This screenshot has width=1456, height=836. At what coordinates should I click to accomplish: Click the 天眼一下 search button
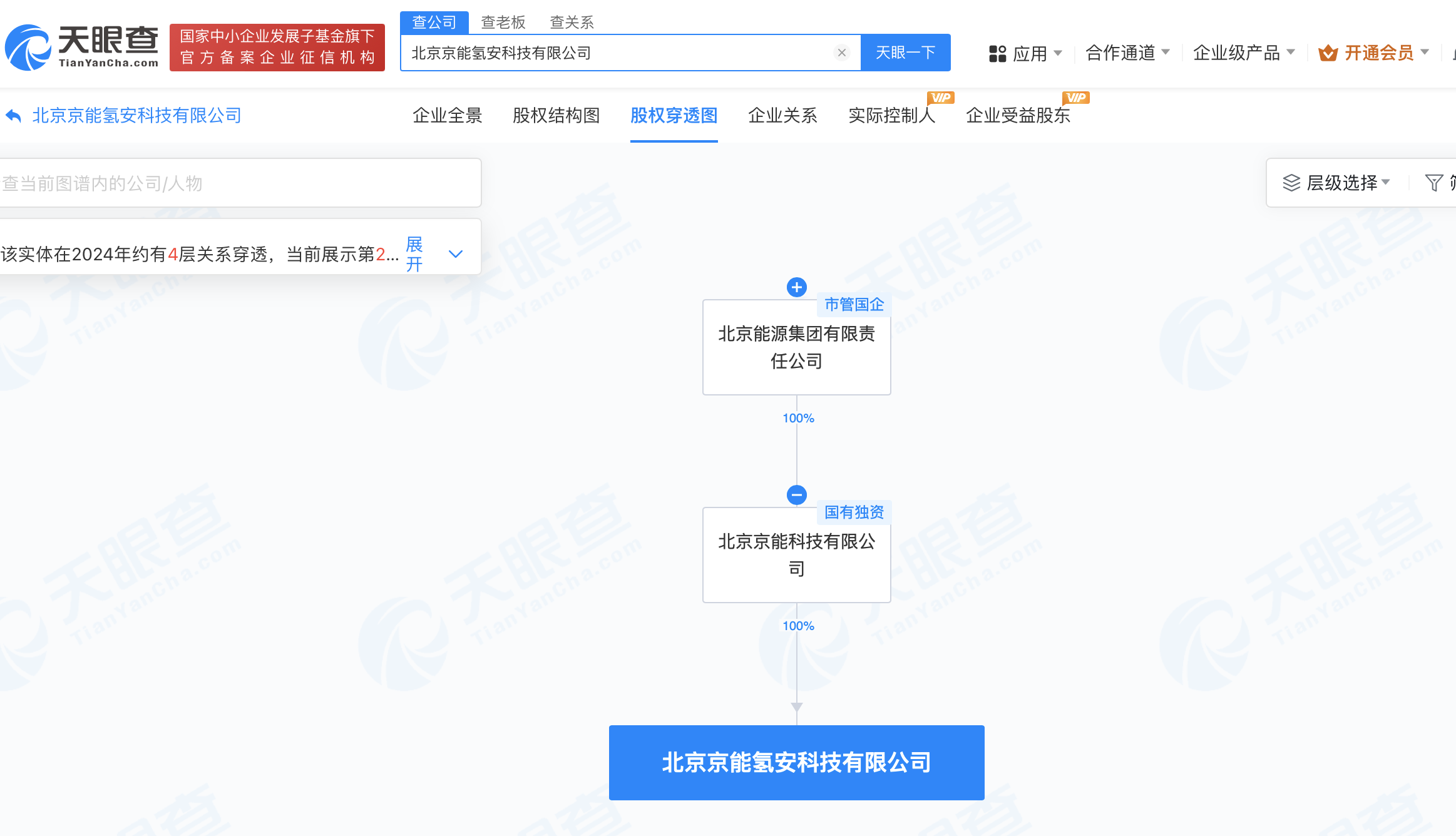point(905,53)
